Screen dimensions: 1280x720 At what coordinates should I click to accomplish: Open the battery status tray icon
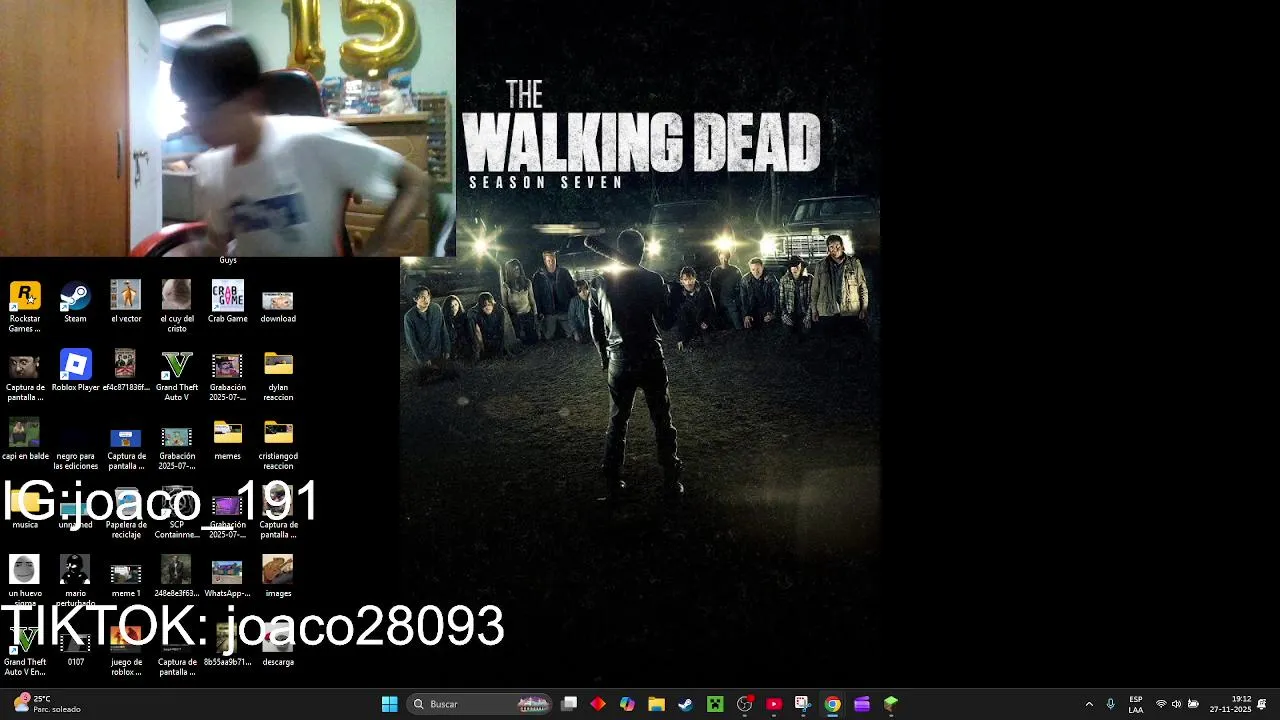coord(1193,704)
